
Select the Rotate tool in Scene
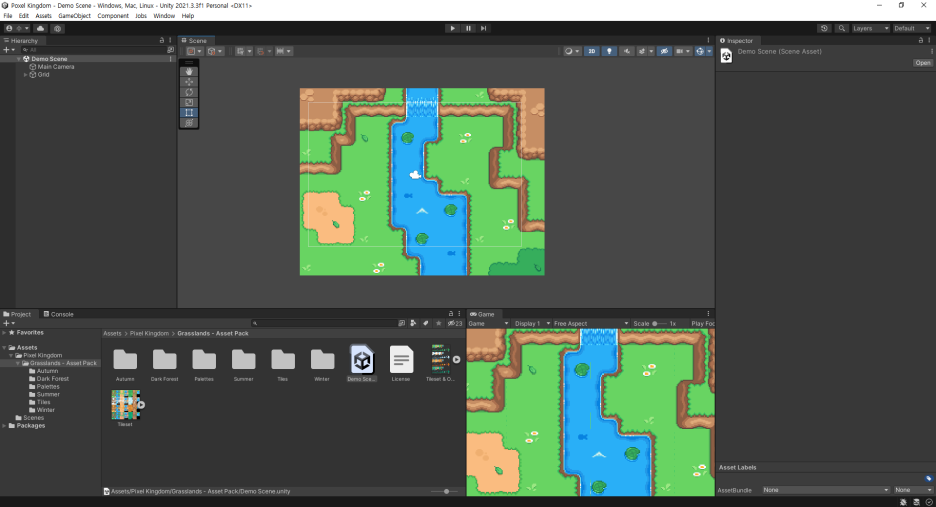coord(189,92)
